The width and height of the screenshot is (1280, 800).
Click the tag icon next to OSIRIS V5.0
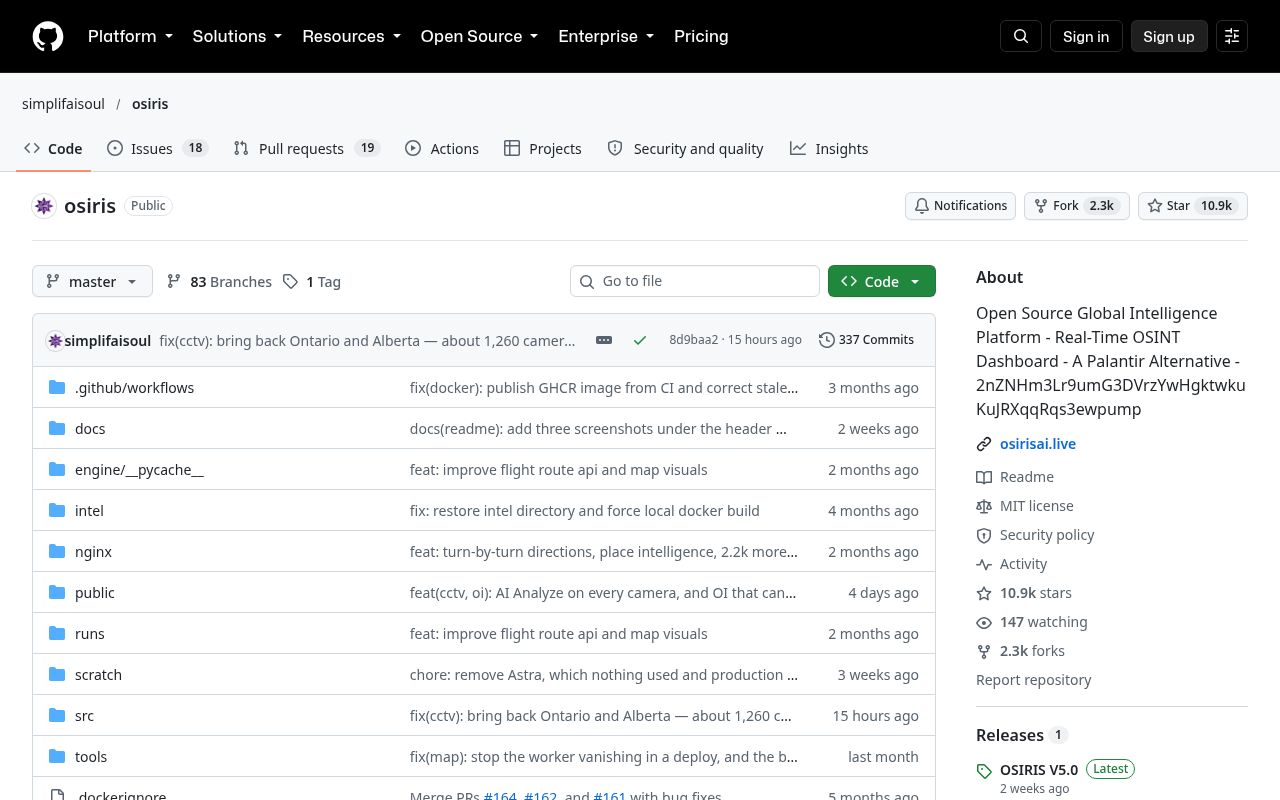click(x=984, y=771)
